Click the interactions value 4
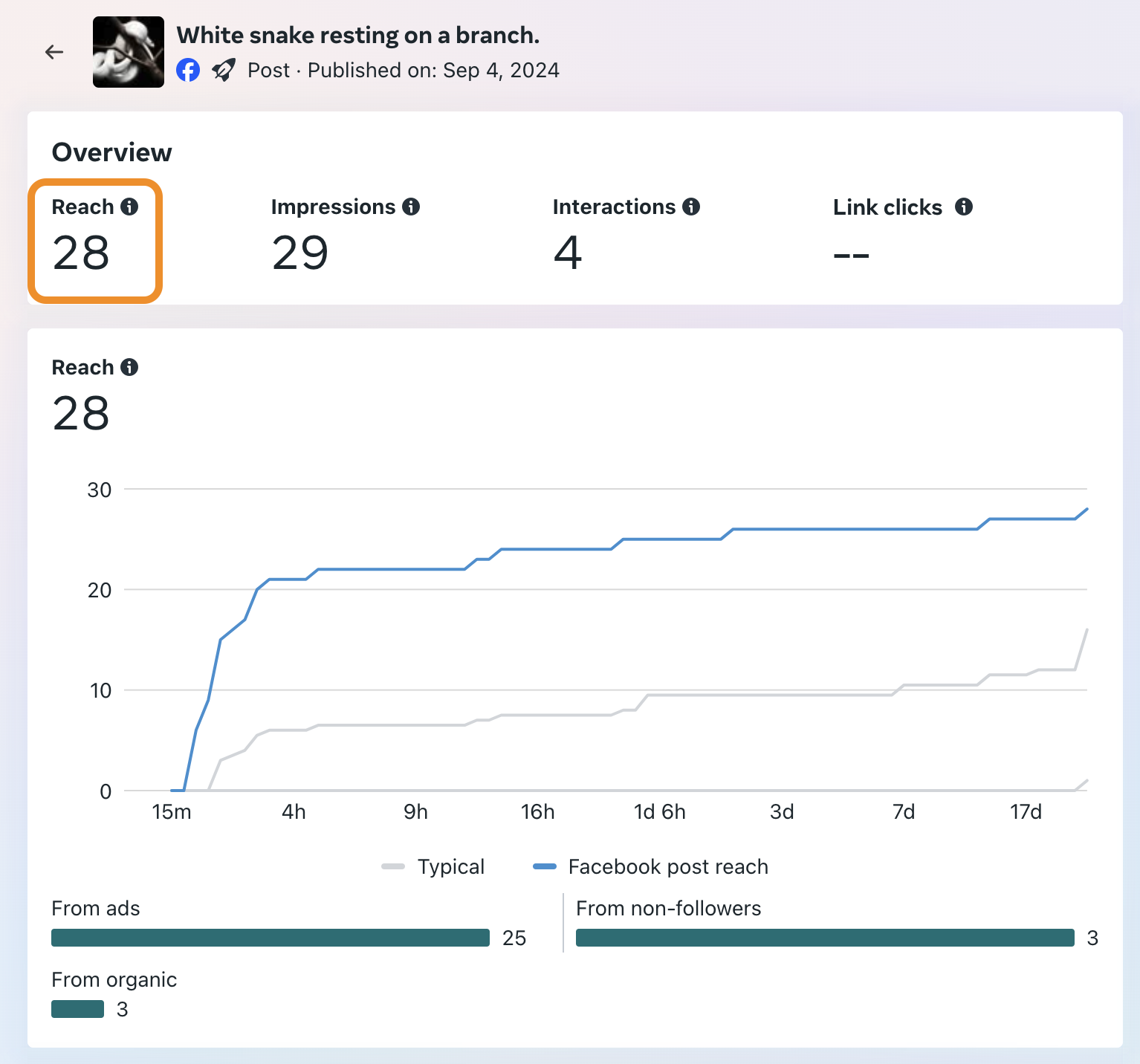 [568, 253]
